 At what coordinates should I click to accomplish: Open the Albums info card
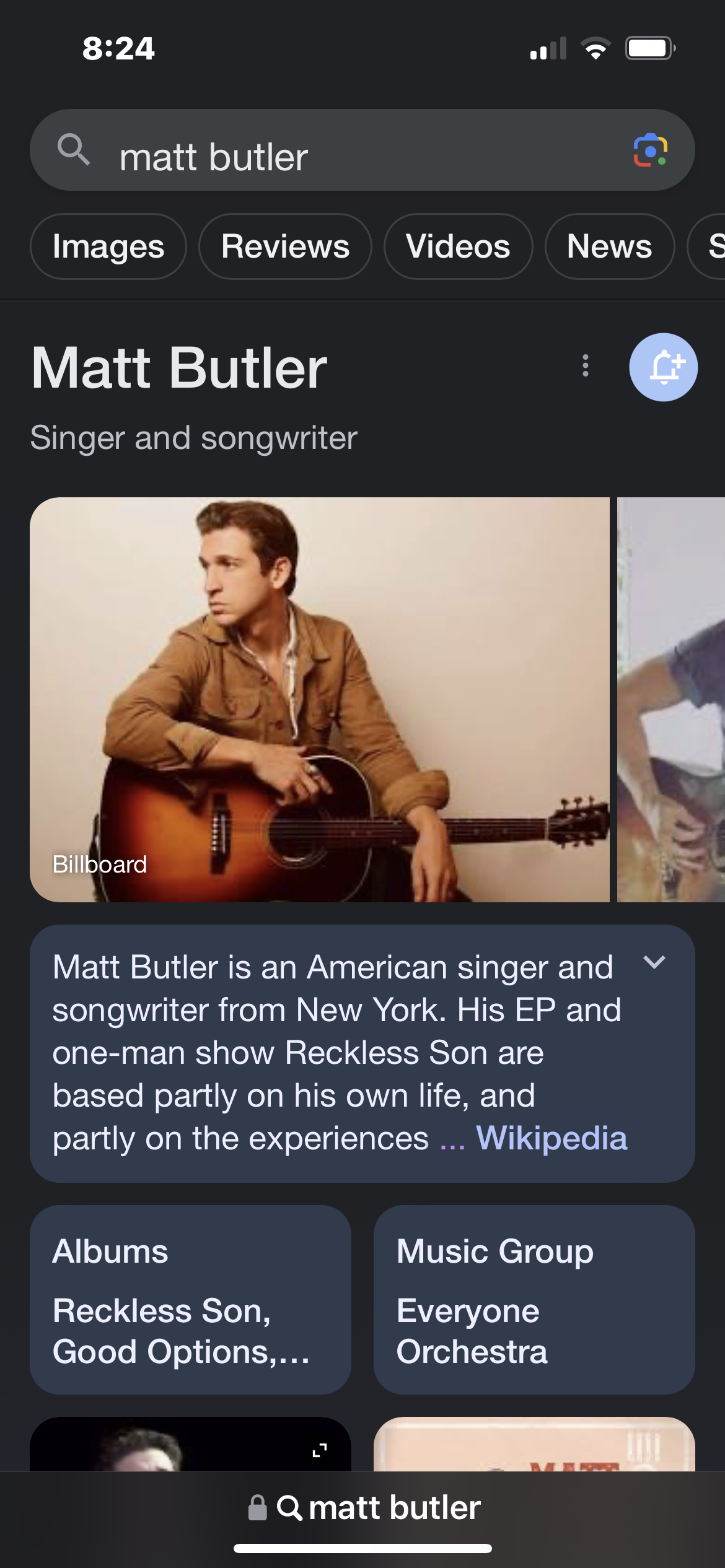[x=190, y=1299]
